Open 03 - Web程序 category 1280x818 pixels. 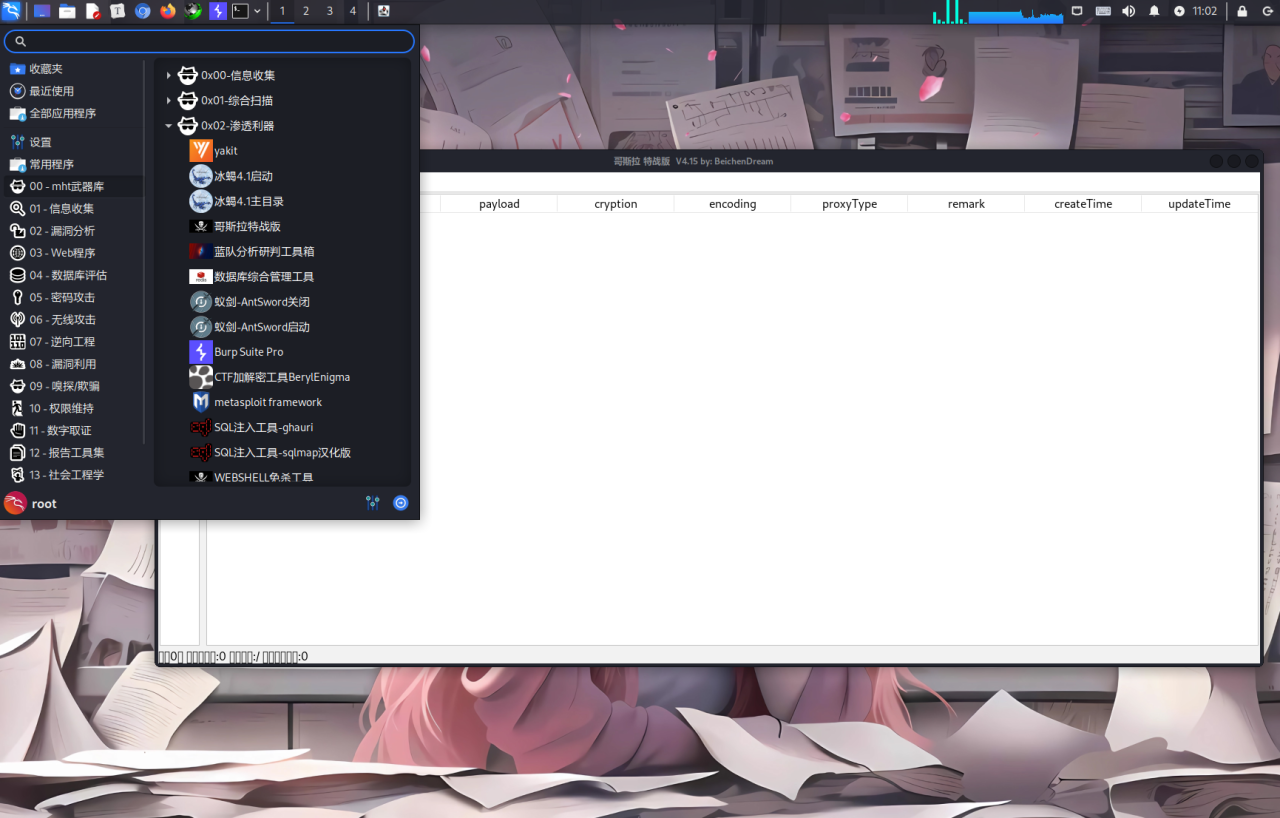[x=74, y=253]
